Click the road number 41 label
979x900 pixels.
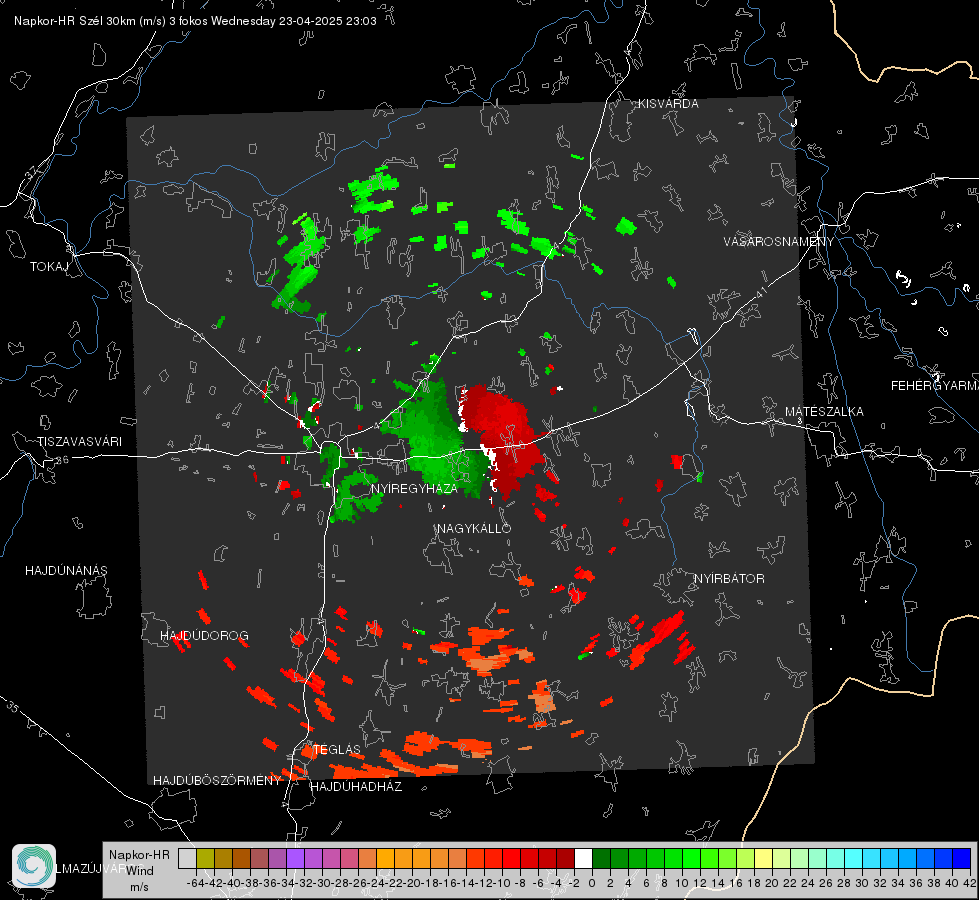(x=761, y=292)
